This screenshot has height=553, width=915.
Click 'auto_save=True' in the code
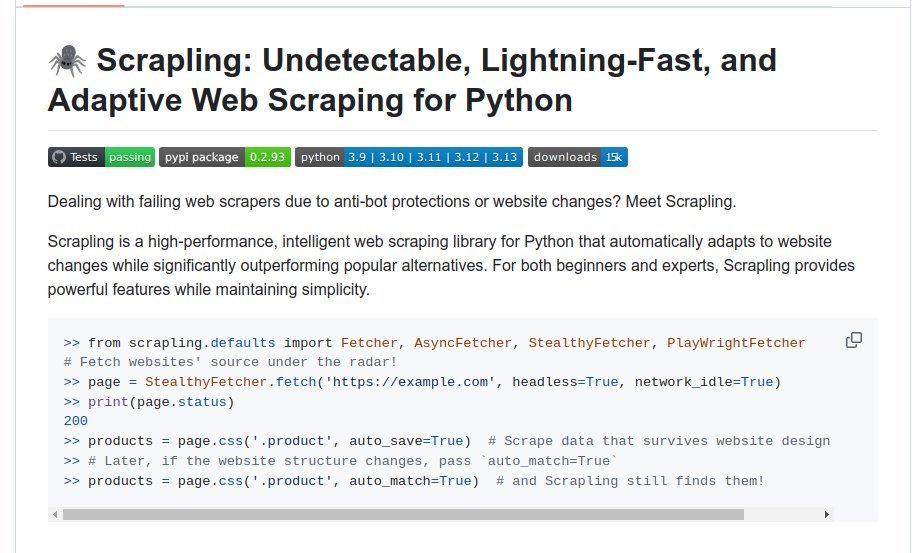tap(406, 441)
